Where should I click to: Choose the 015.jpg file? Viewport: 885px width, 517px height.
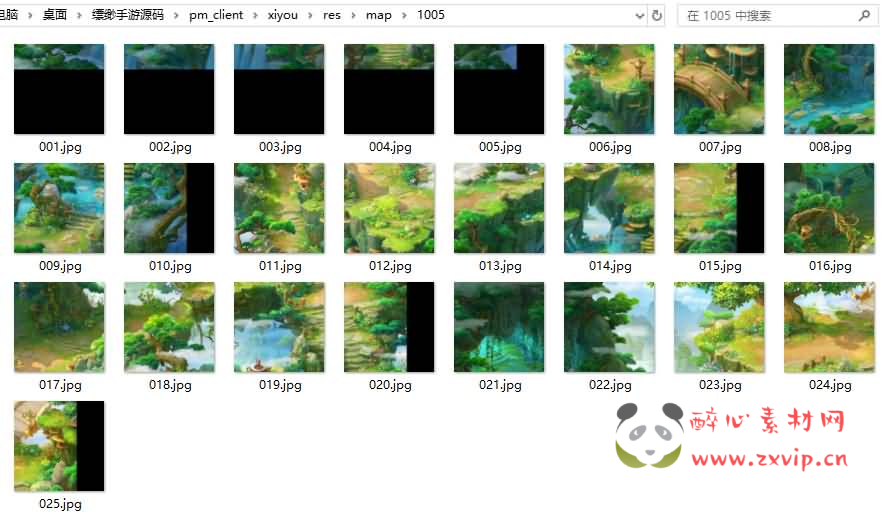719,208
